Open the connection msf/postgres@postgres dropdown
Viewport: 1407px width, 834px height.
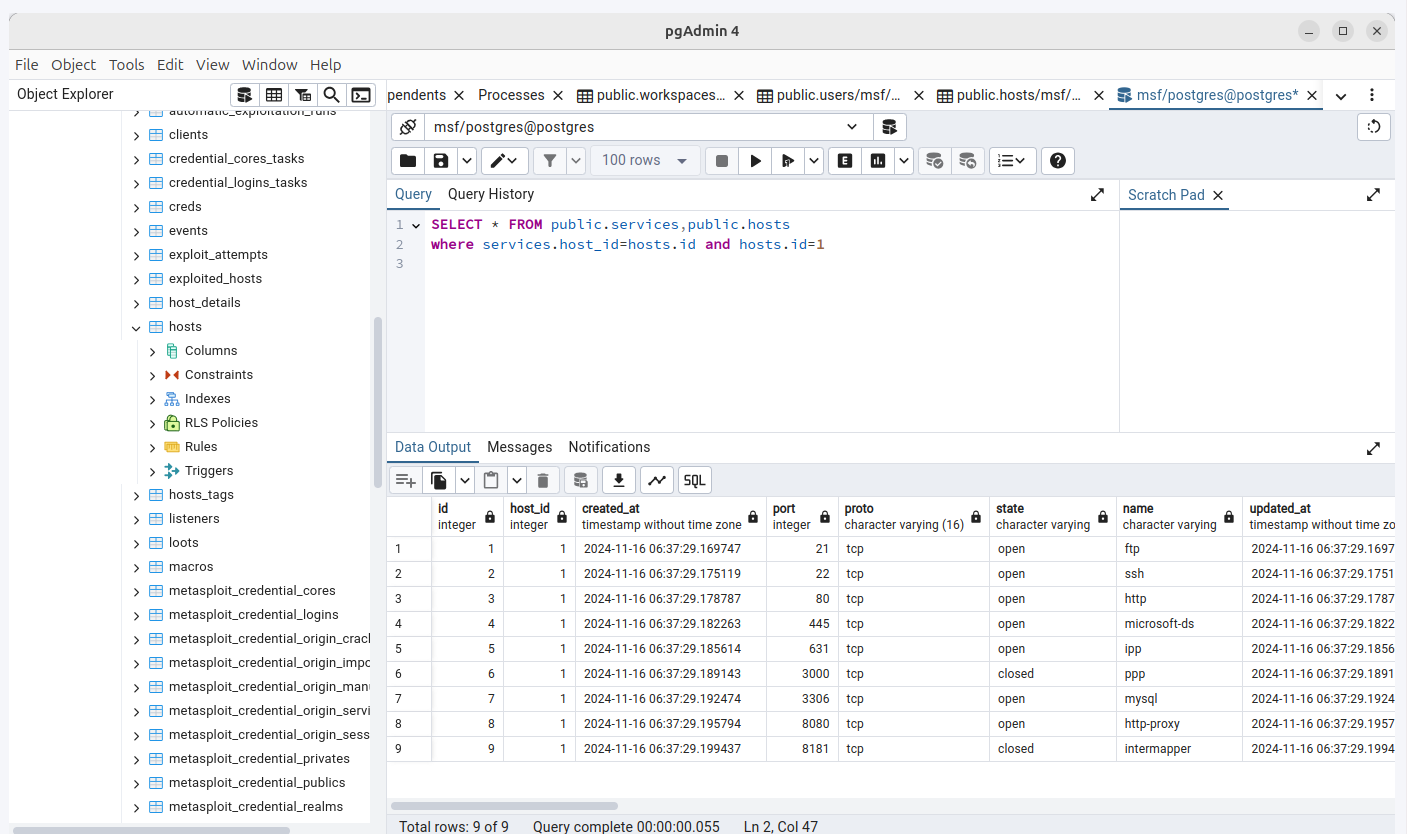tap(852, 127)
